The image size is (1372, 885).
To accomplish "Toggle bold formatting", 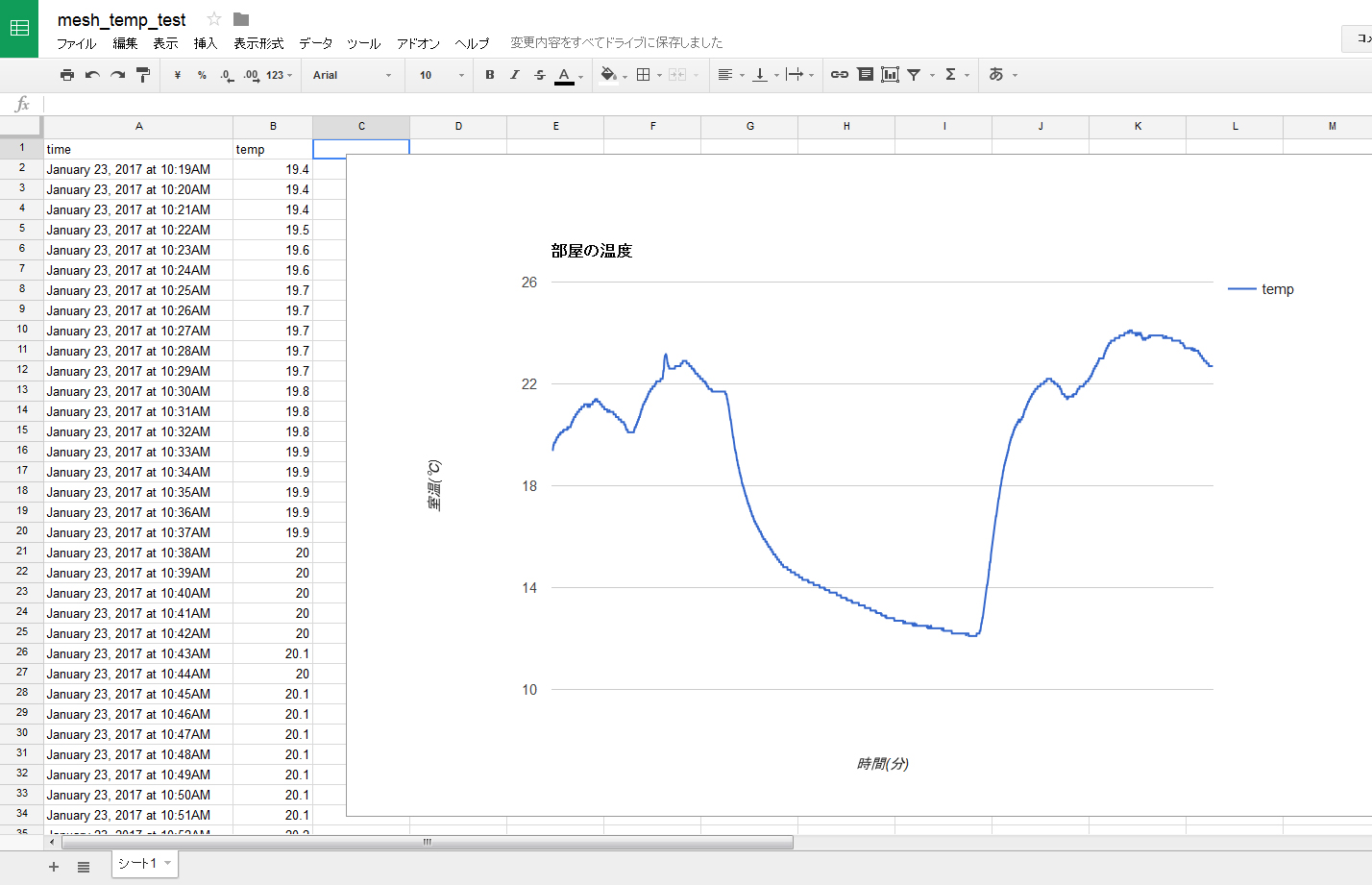I will point(490,75).
